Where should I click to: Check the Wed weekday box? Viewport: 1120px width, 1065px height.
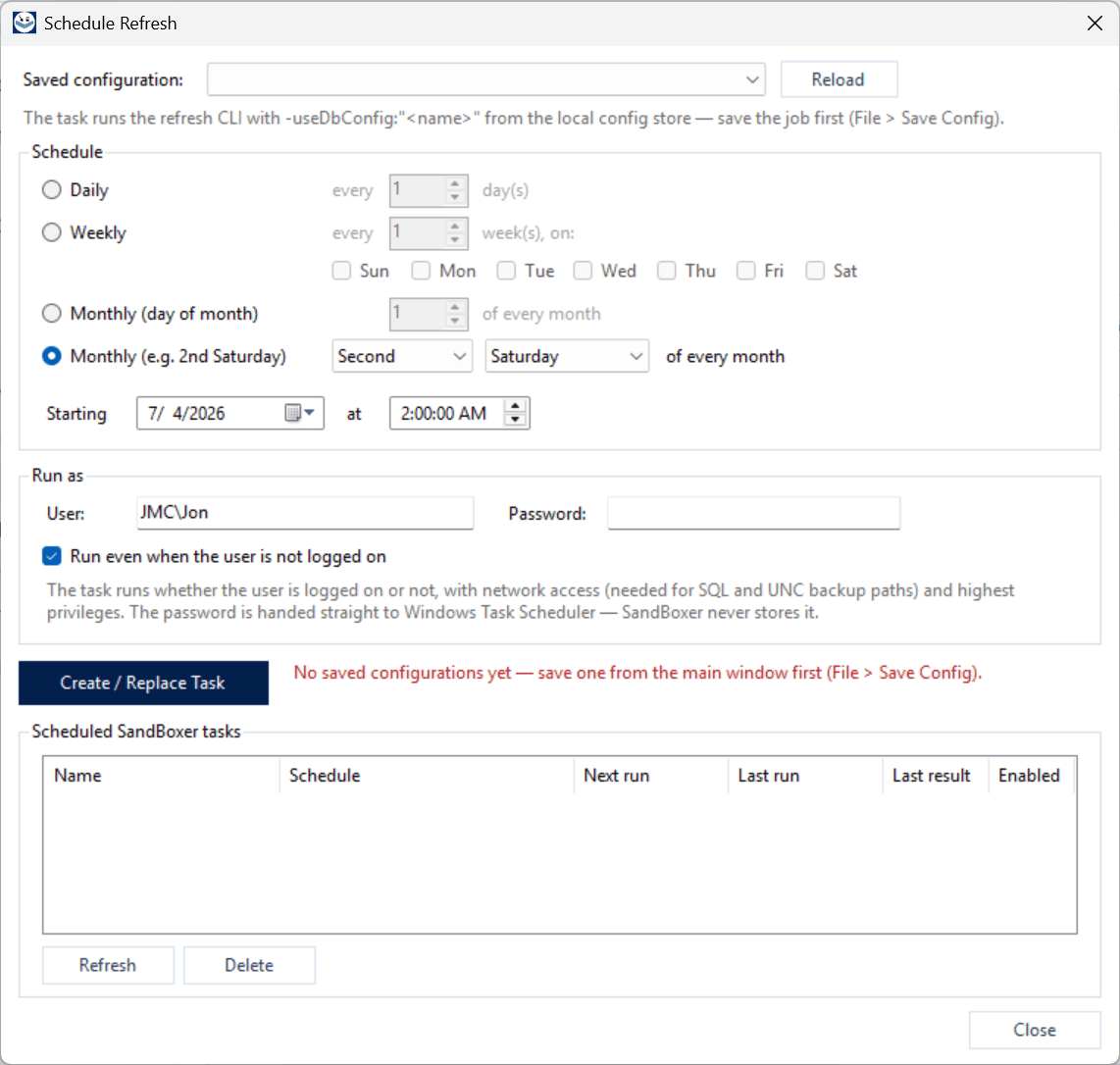583,271
